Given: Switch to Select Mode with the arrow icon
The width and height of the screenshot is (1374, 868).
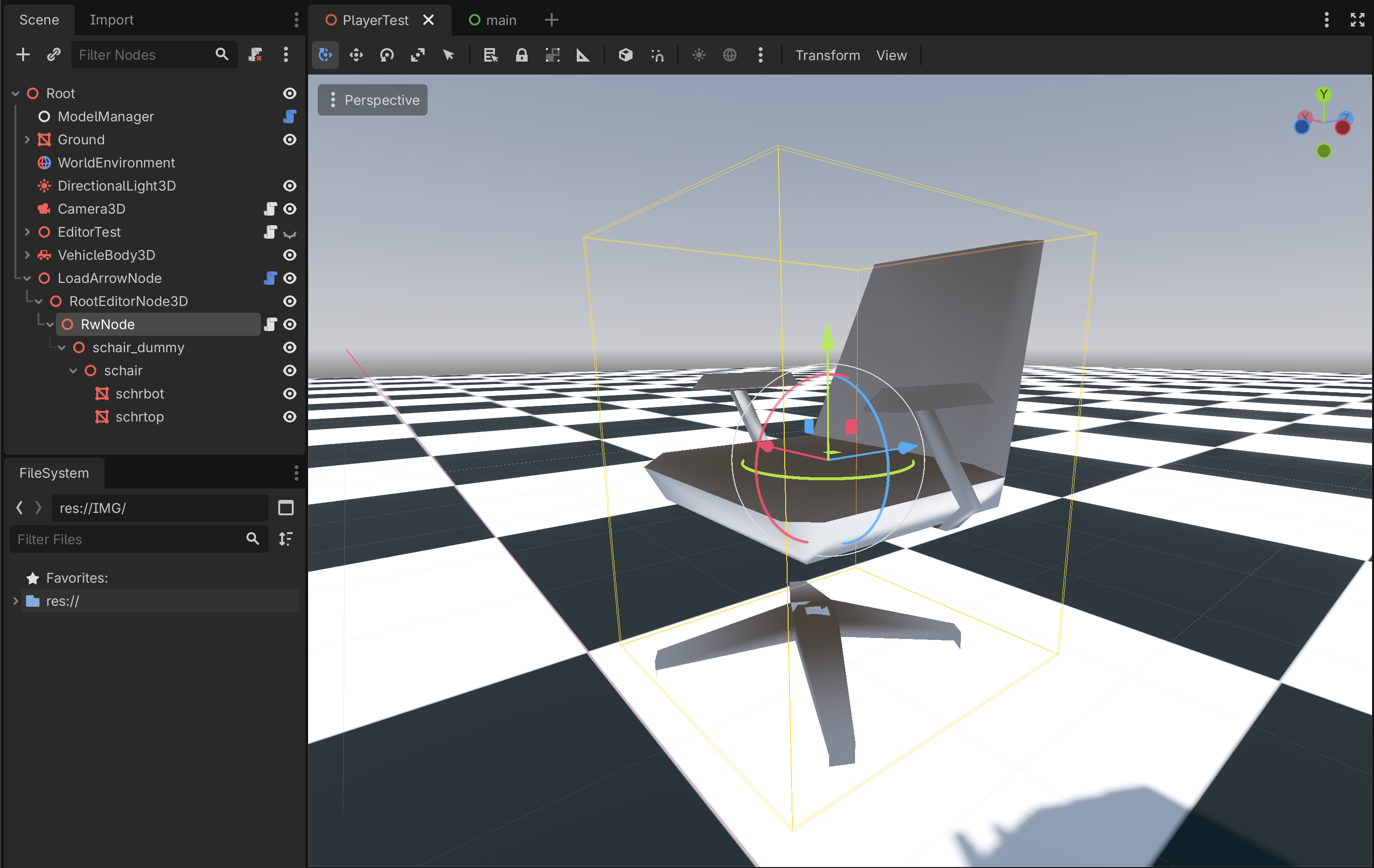Looking at the screenshot, I should 449,55.
